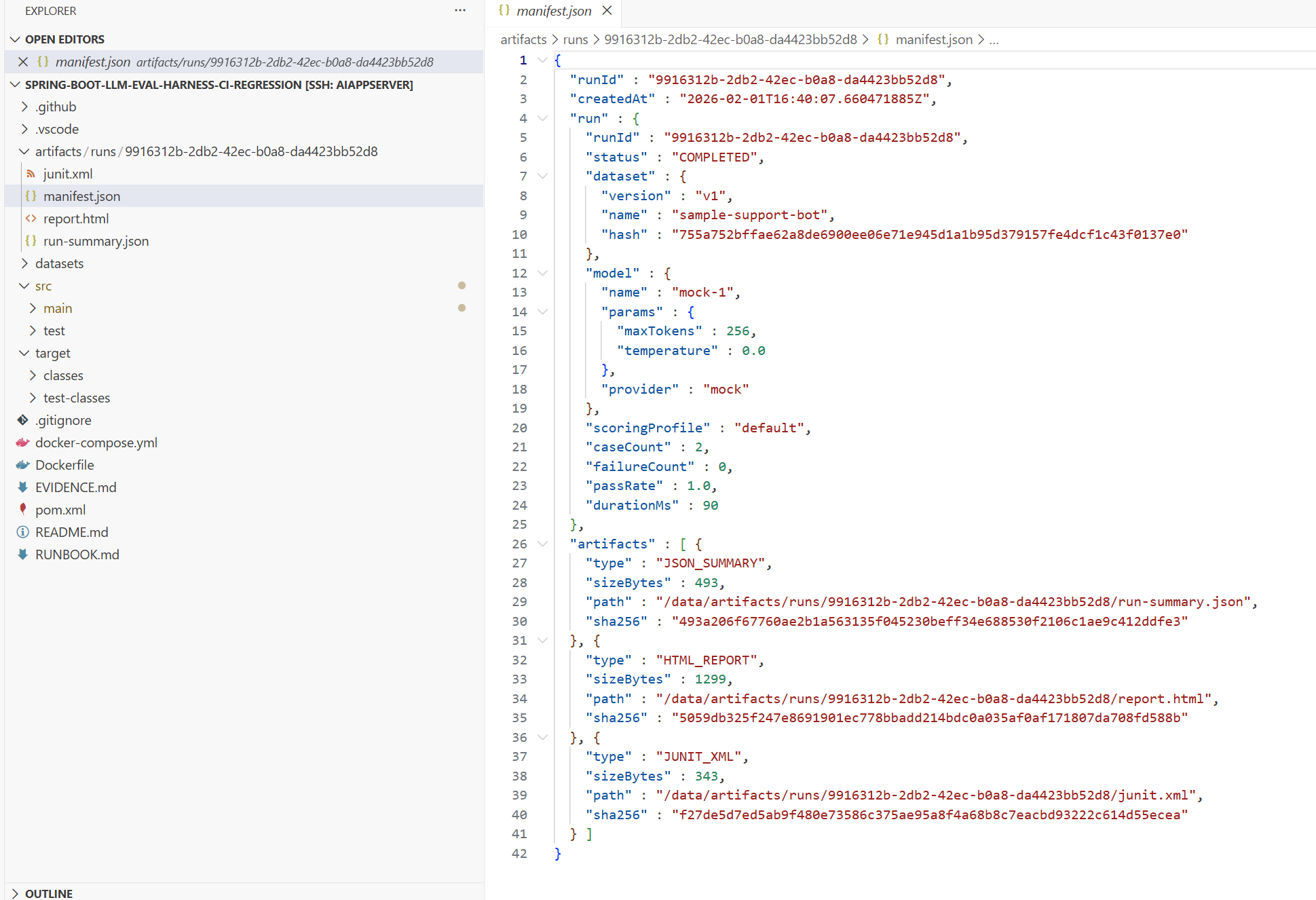This screenshot has width=1316, height=900.
Task: Click the Markdown icon beside EVIDENCE.md
Action: point(22,487)
